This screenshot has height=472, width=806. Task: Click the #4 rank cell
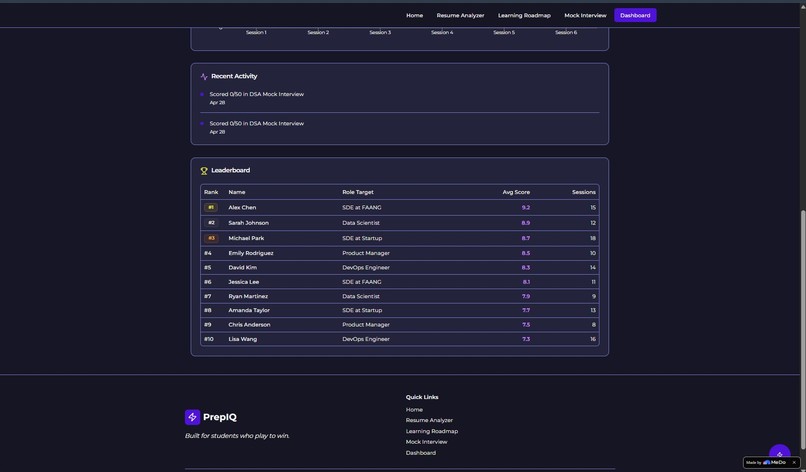(208, 253)
